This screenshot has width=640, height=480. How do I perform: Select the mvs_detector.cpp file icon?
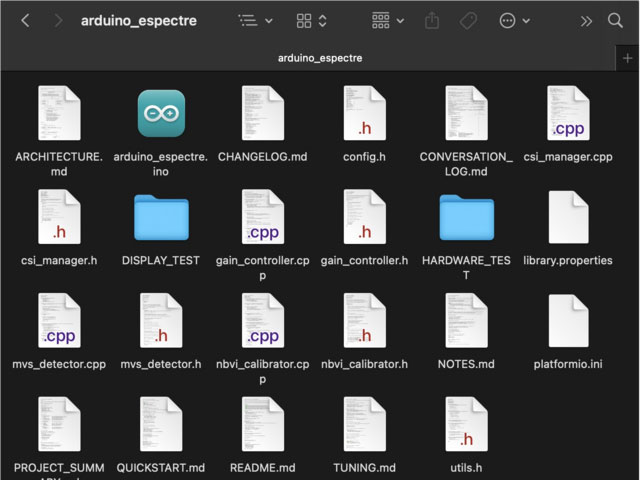pos(59,320)
